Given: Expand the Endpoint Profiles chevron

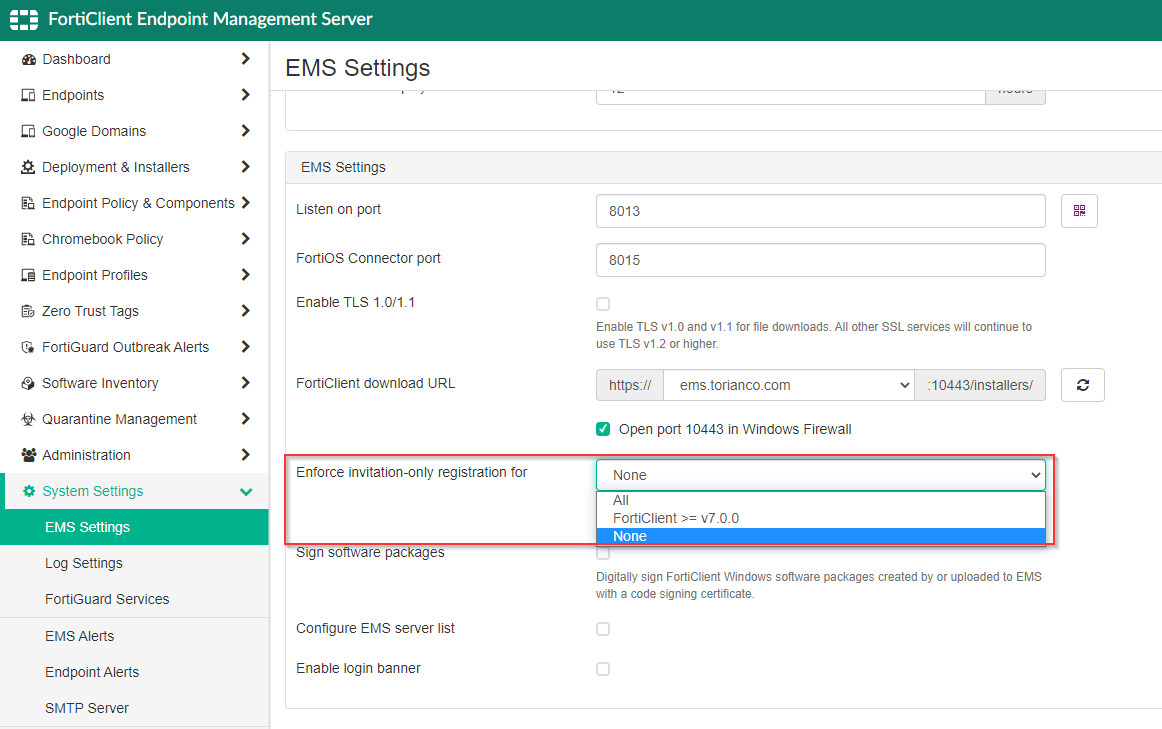Looking at the screenshot, I should coord(245,275).
